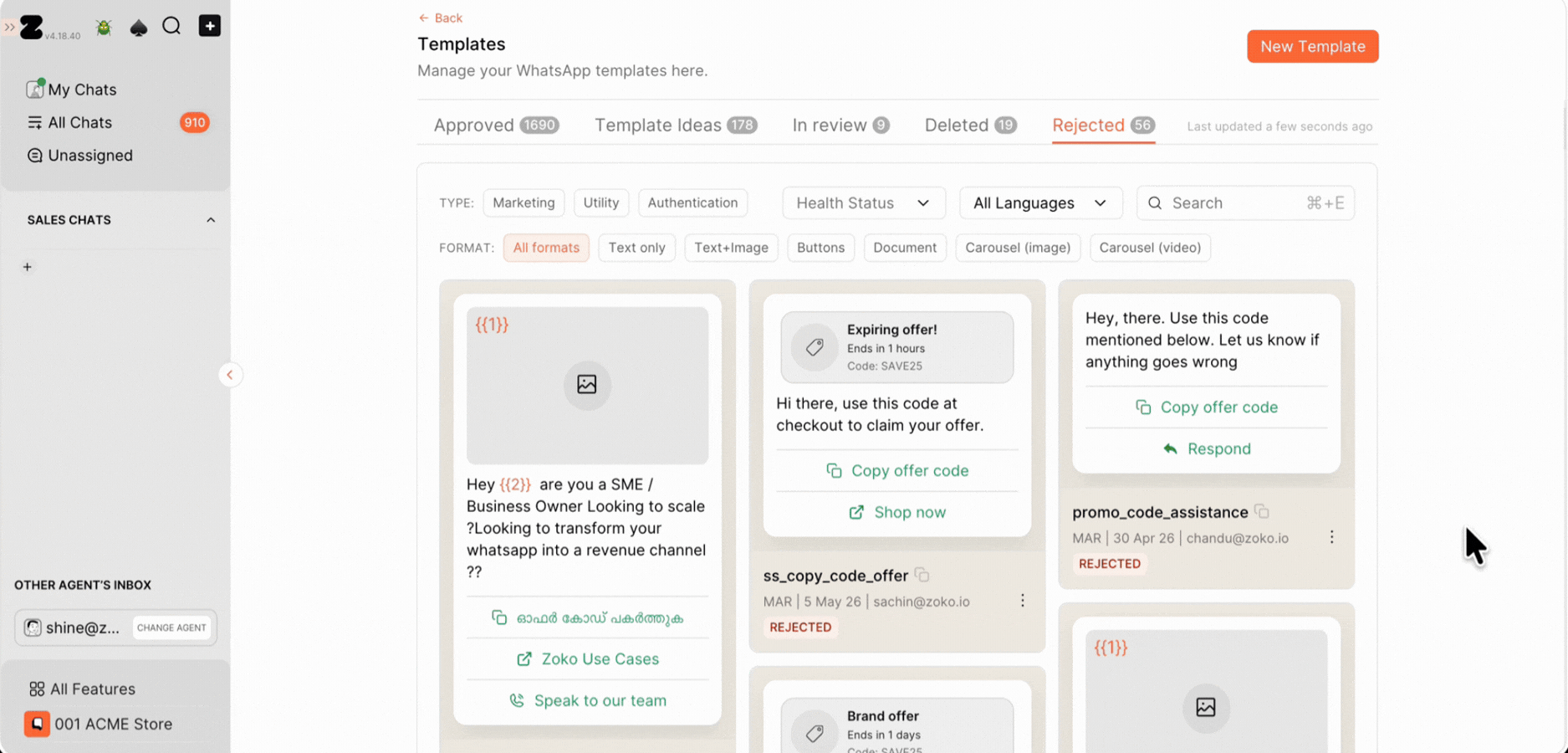Add a new sales chat group with plus
Screen dimensions: 1568x753
(x=28, y=267)
